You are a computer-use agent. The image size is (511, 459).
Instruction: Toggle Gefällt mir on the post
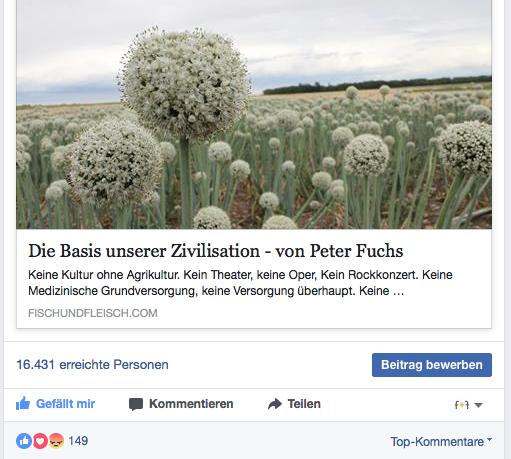(x=56, y=404)
